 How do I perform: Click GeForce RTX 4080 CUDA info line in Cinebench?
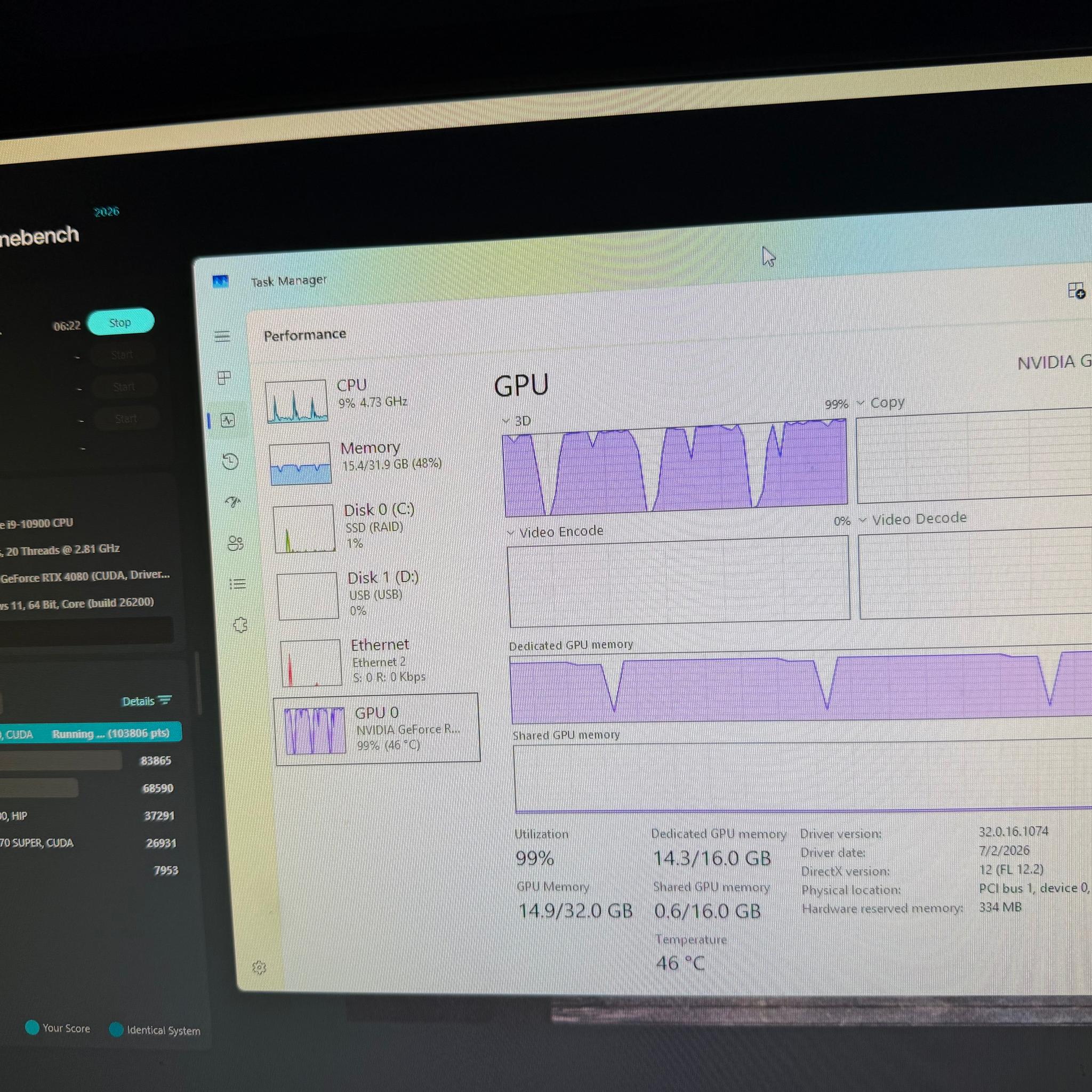pyautogui.click(x=85, y=576)
